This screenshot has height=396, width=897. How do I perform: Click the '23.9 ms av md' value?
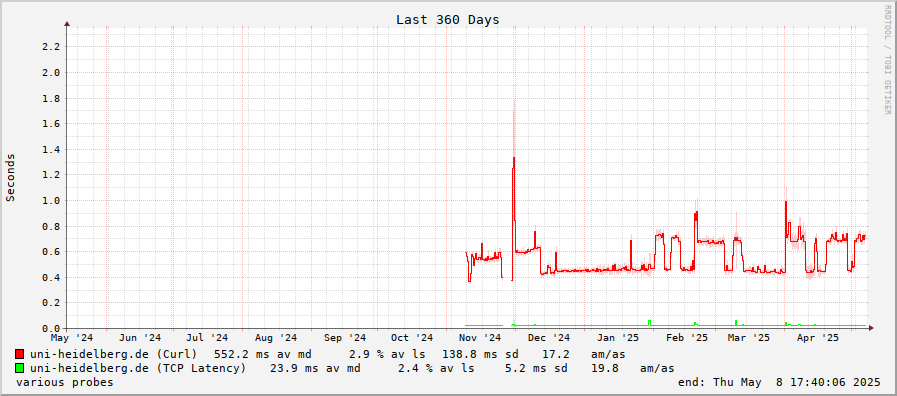315,369
